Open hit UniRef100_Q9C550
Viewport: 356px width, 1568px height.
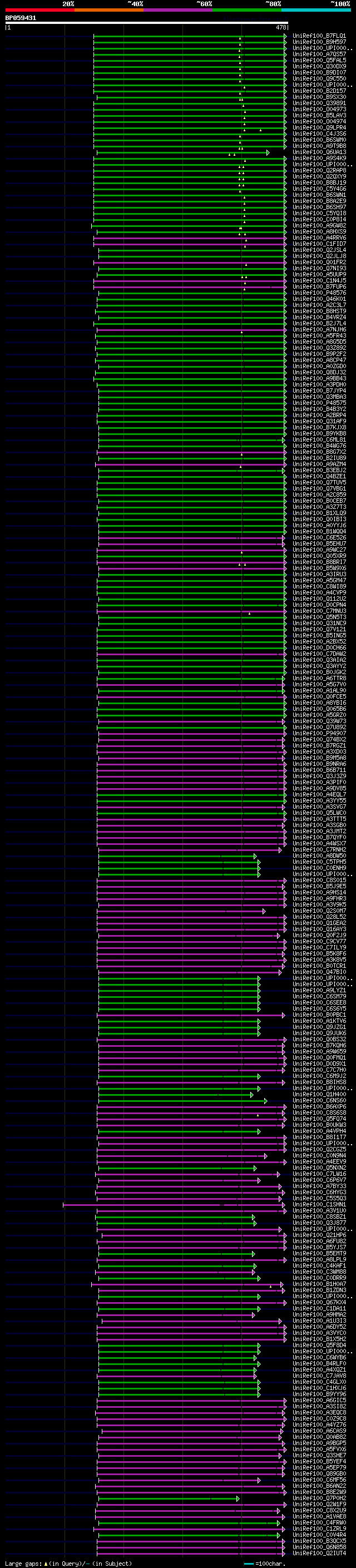tap(319, 78)
